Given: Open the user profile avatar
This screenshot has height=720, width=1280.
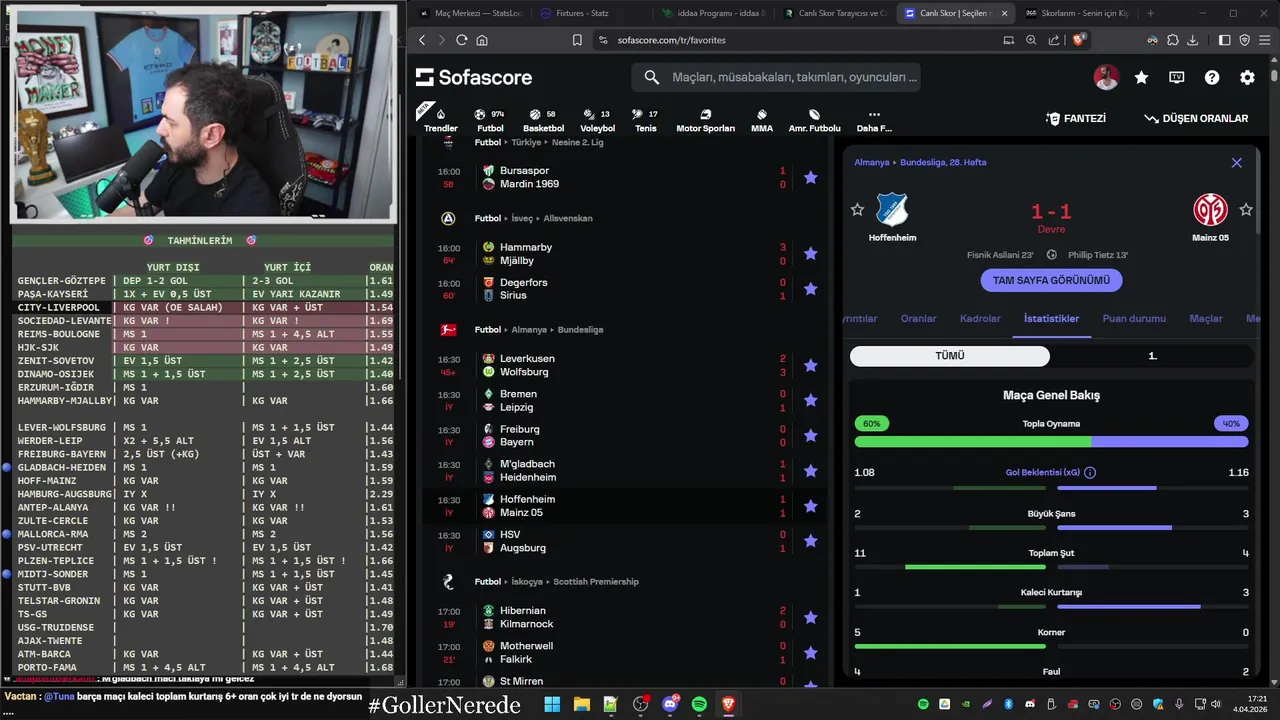Looking at the screenshot, I should pyautogui.click(x=1106, y=77).
